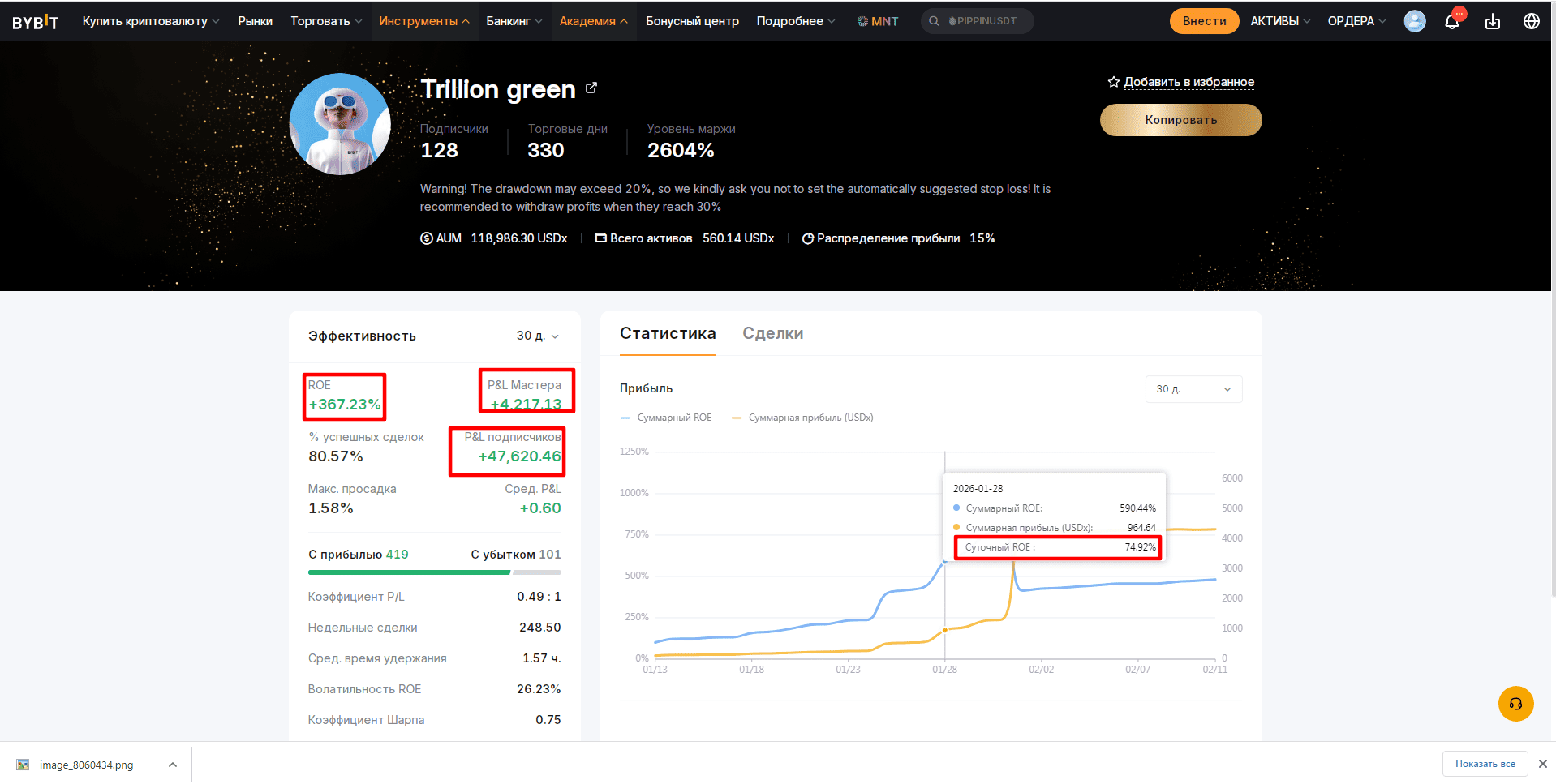Click the external link icon beside Trillion green
This screenshot has height=784, width=1556.
pyautogui.click(x=591, y=88)
